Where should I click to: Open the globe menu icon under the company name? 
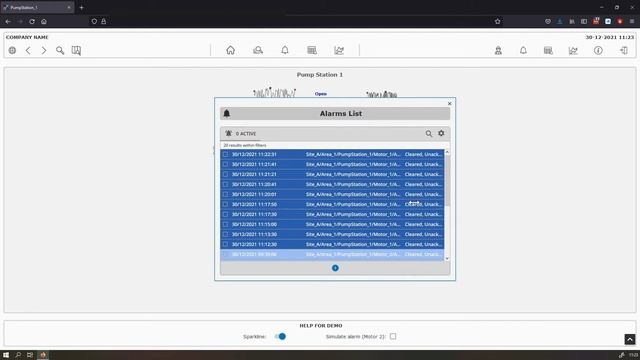pyautogui.click(x=12, y=50)
